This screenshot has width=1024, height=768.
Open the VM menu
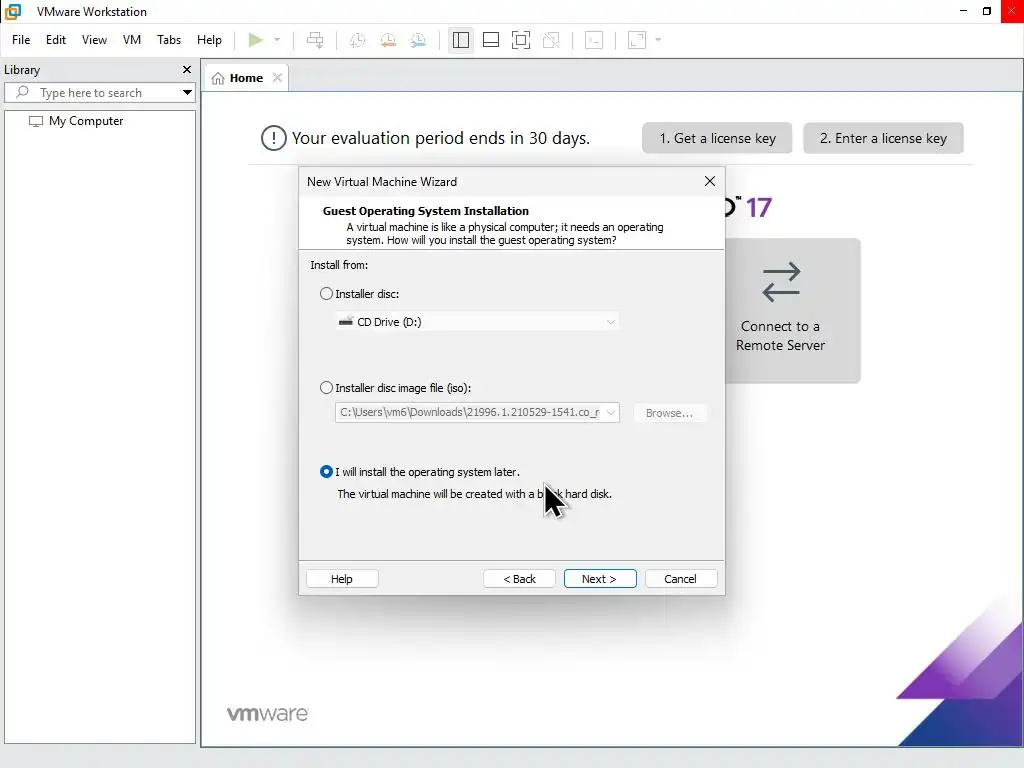[132, 40]
